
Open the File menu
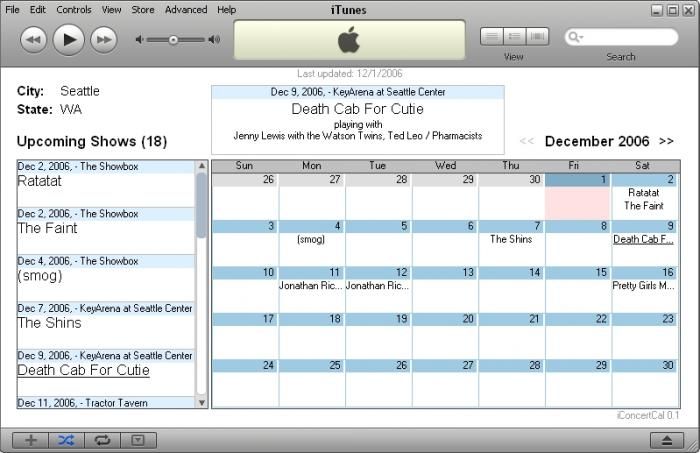click(12, 9)
